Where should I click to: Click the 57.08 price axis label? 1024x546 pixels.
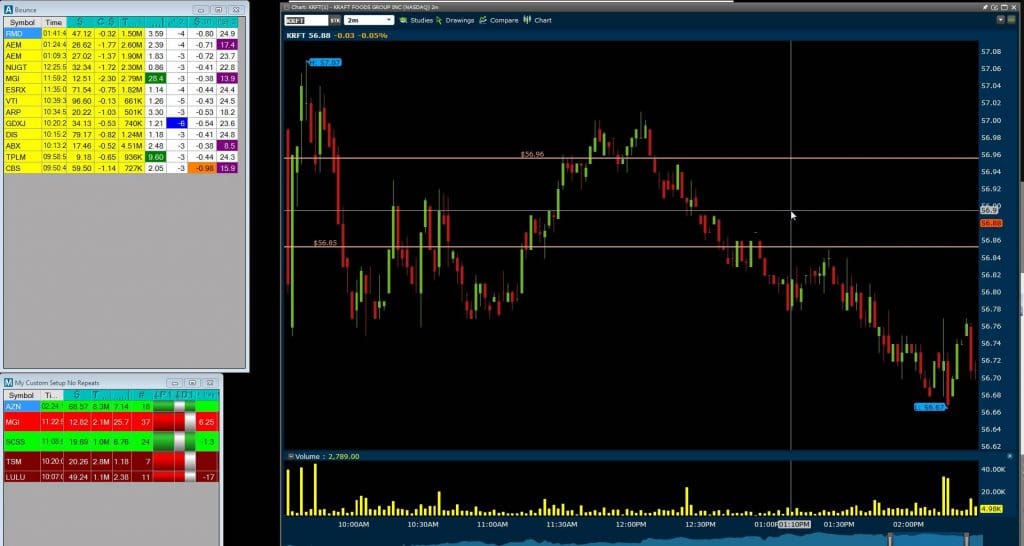pos(991,52)
